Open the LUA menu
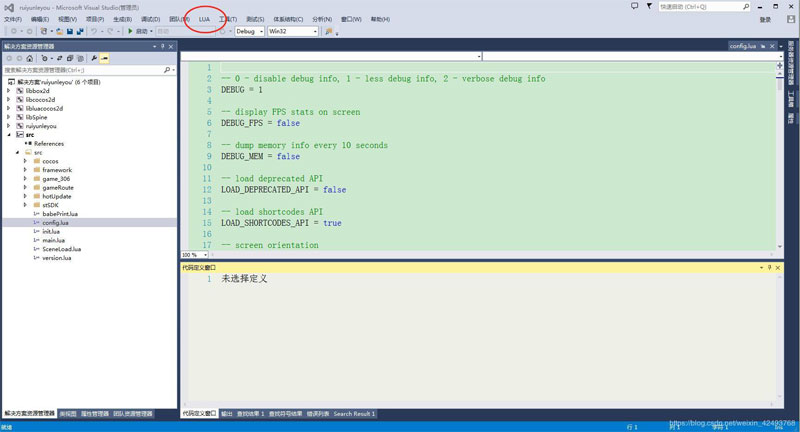 pos(204,19)
